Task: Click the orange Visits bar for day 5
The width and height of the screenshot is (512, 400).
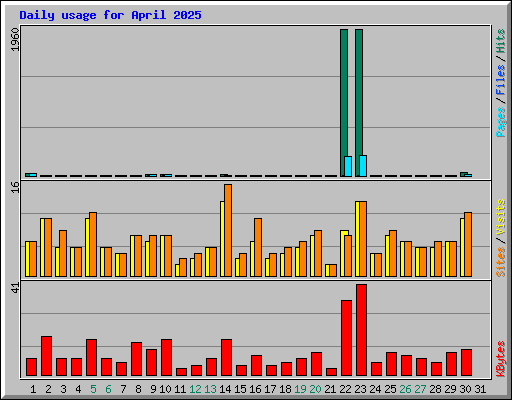Action: tap(93, 244)
